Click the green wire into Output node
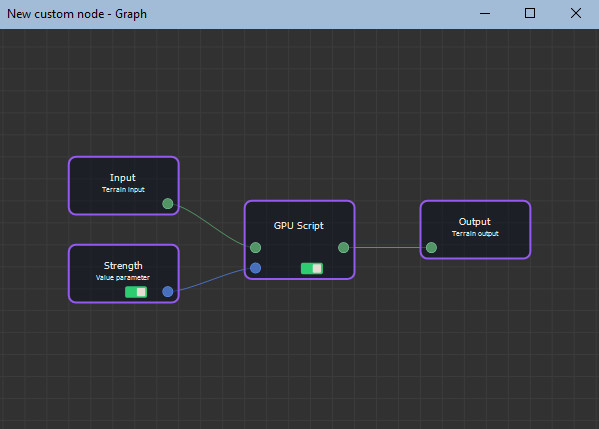The width and height of the screenshot is (599, 429). 387,248
